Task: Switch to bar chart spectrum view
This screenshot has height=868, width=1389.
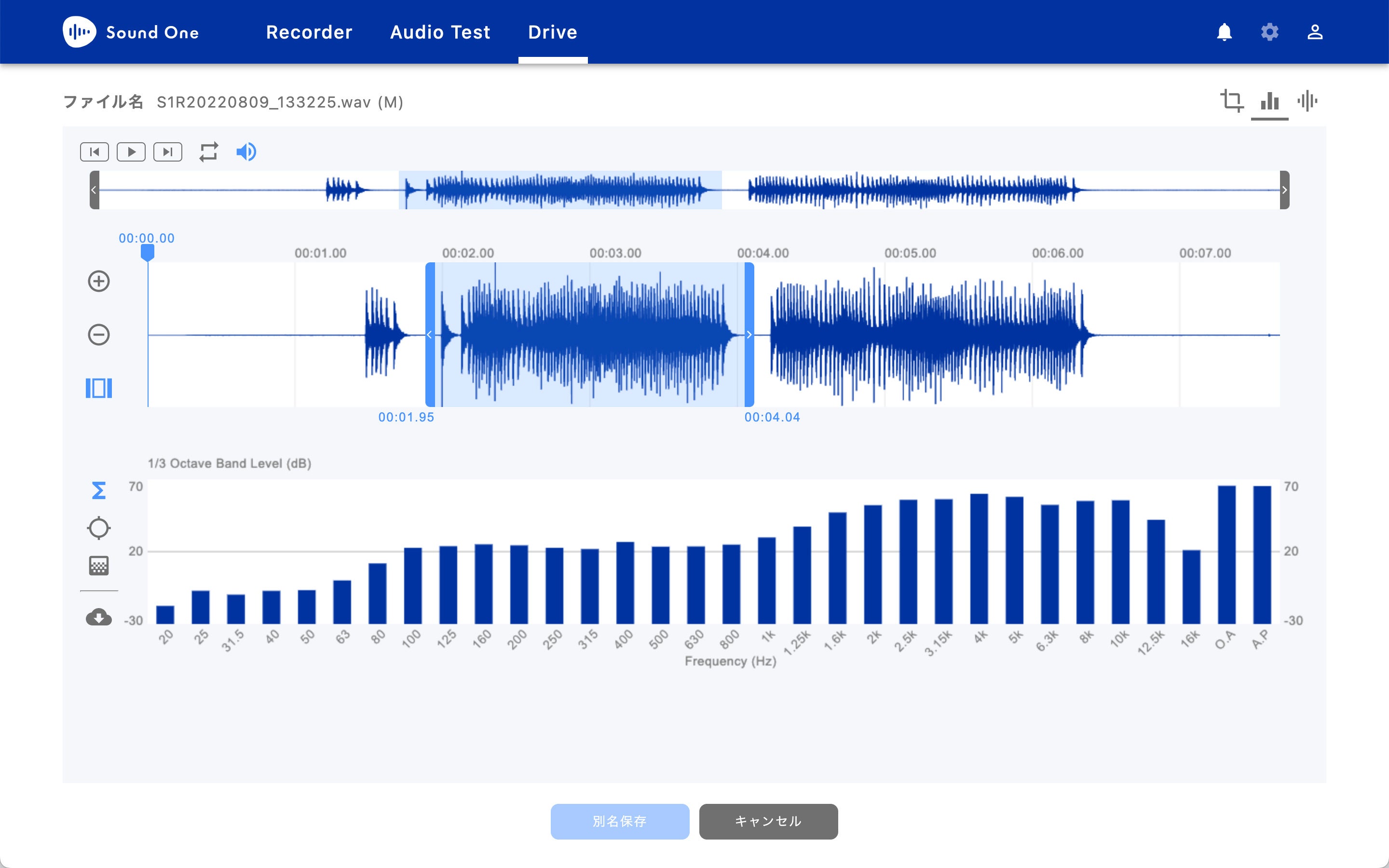Action: (1269, 101)
